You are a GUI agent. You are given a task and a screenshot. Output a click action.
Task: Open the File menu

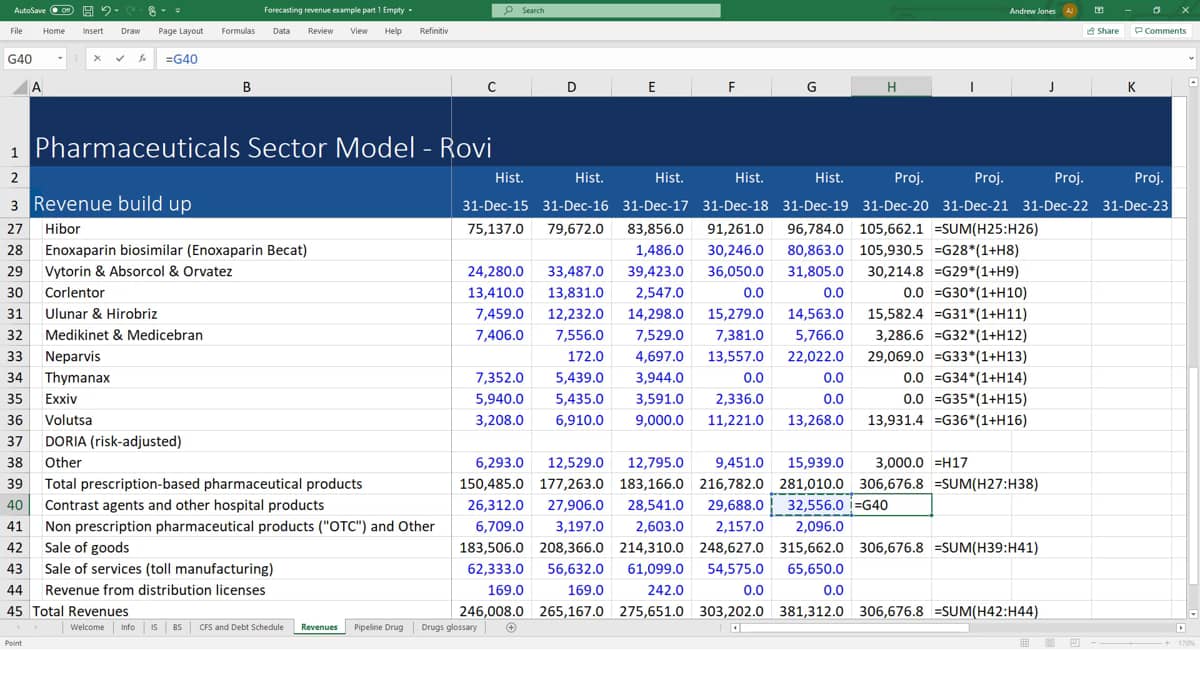17,31
